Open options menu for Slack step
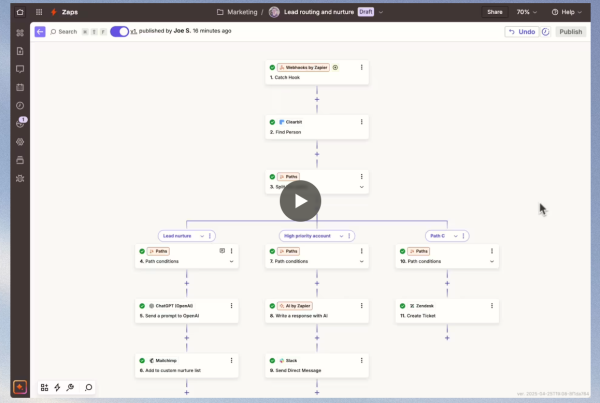 click(x=362, y=361)
